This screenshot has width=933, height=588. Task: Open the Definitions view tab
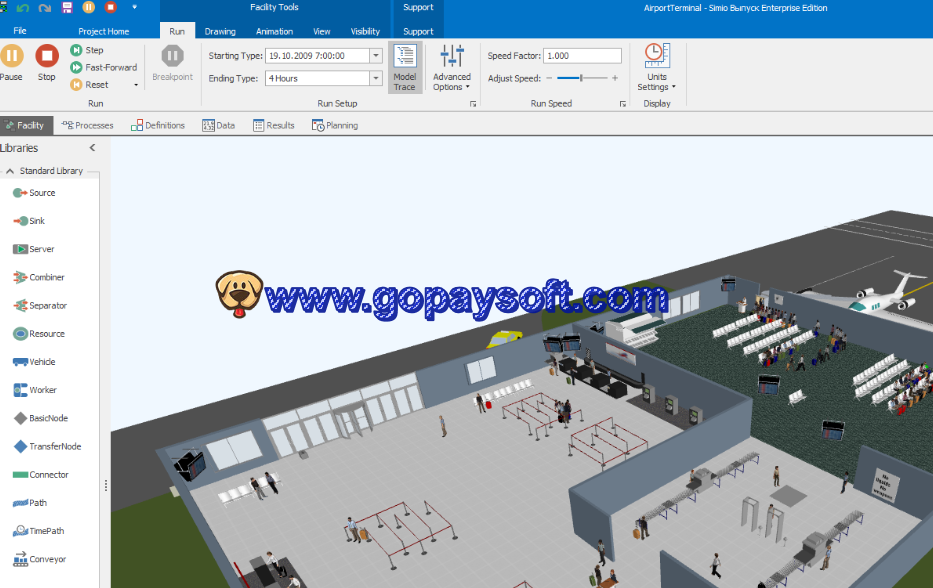(158, 126)
